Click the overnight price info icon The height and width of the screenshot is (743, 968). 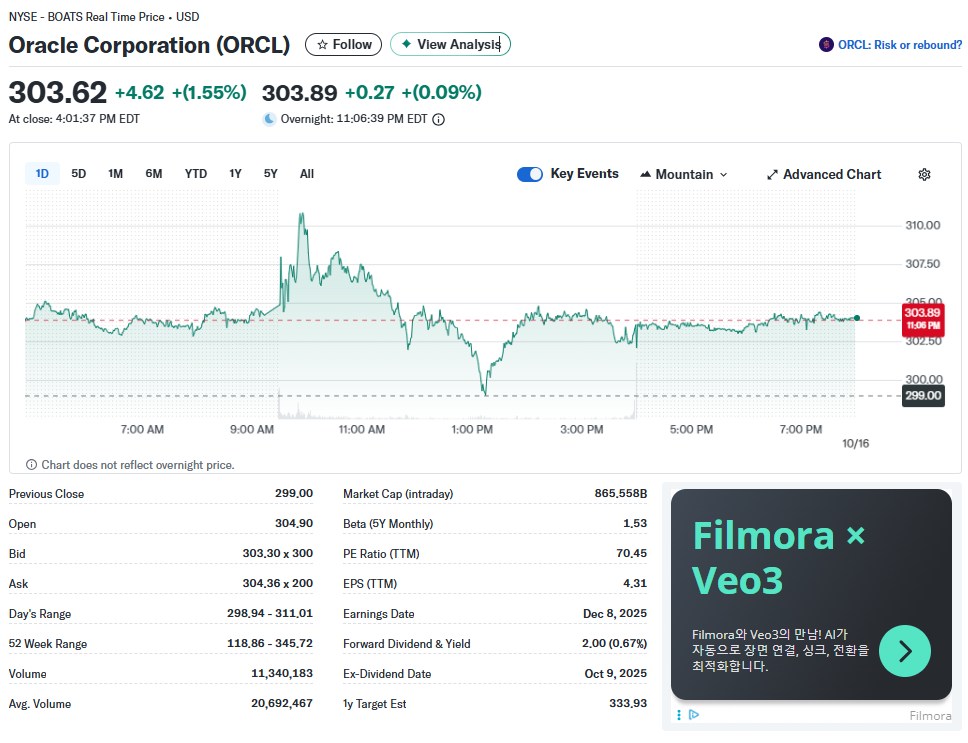tap(438, 119)
